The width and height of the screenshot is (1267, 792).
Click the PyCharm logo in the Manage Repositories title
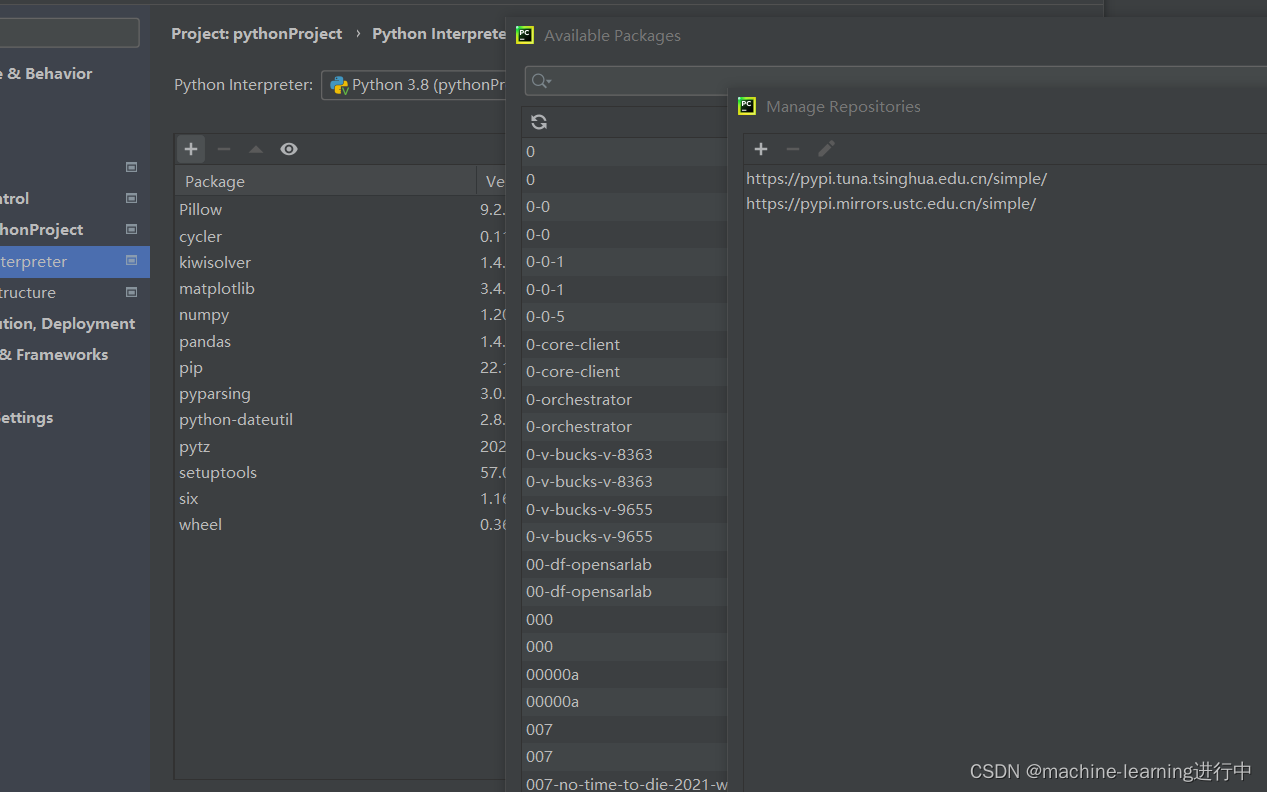tap(747, 106)
